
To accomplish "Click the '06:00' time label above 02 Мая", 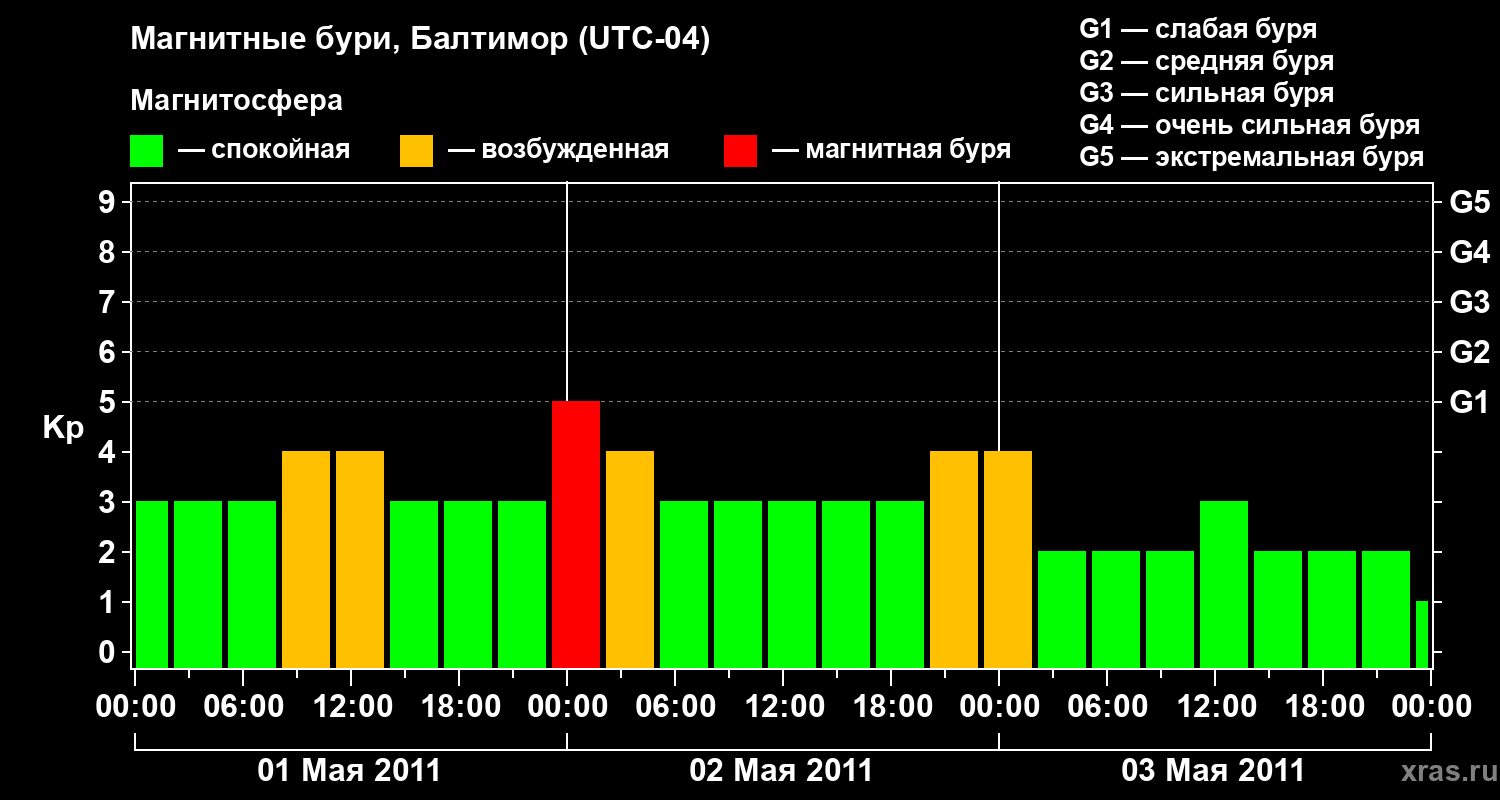I will 675,706.
